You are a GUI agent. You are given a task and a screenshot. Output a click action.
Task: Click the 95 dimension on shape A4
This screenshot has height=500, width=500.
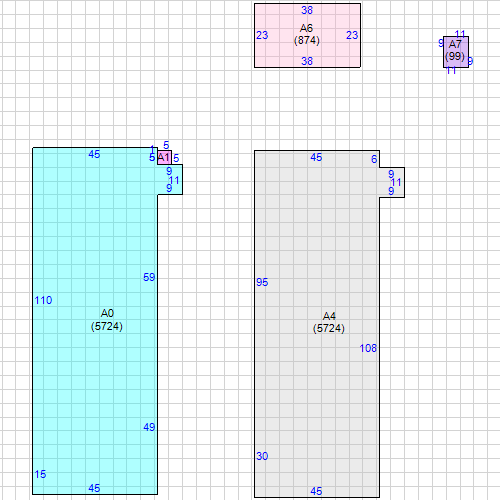click(262, 282)
